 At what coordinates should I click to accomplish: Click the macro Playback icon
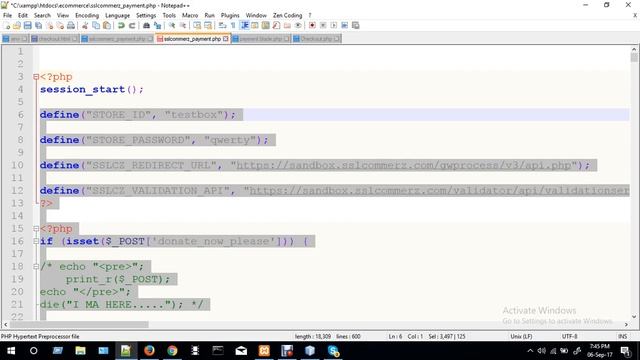[x=333, y=25]
